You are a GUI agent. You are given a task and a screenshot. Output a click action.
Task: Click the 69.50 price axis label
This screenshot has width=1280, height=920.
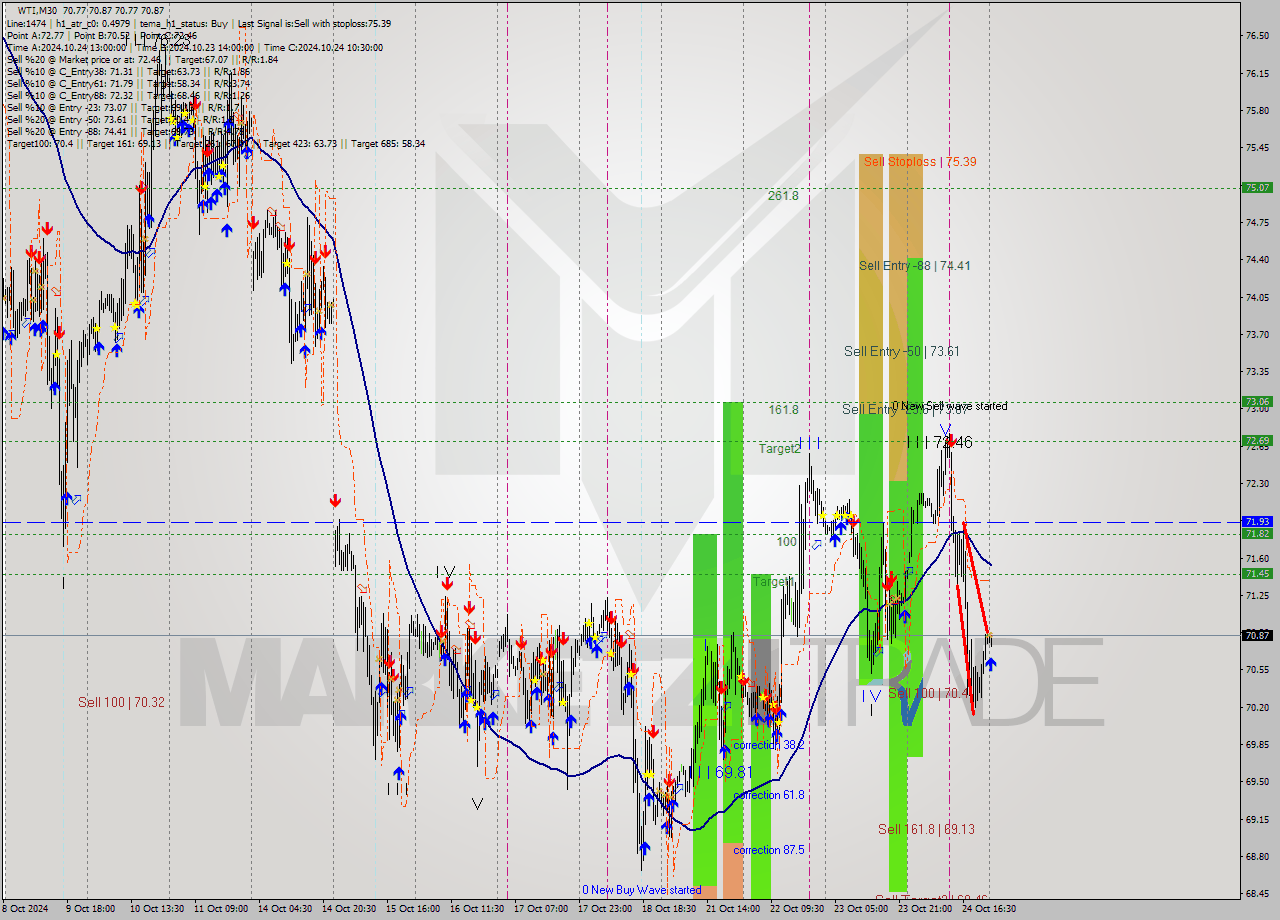click(1257, 781)
